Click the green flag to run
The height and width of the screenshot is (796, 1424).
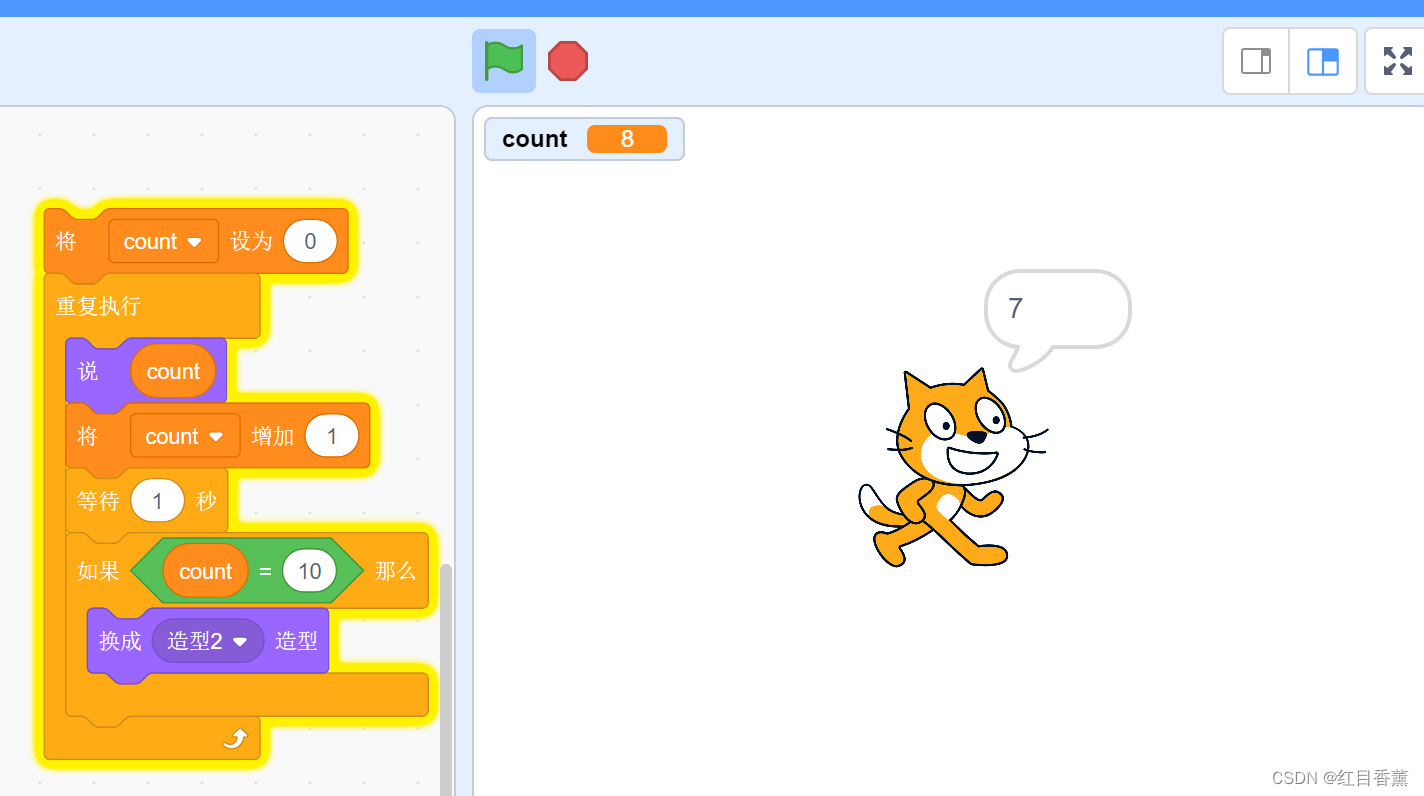(504, 61)
